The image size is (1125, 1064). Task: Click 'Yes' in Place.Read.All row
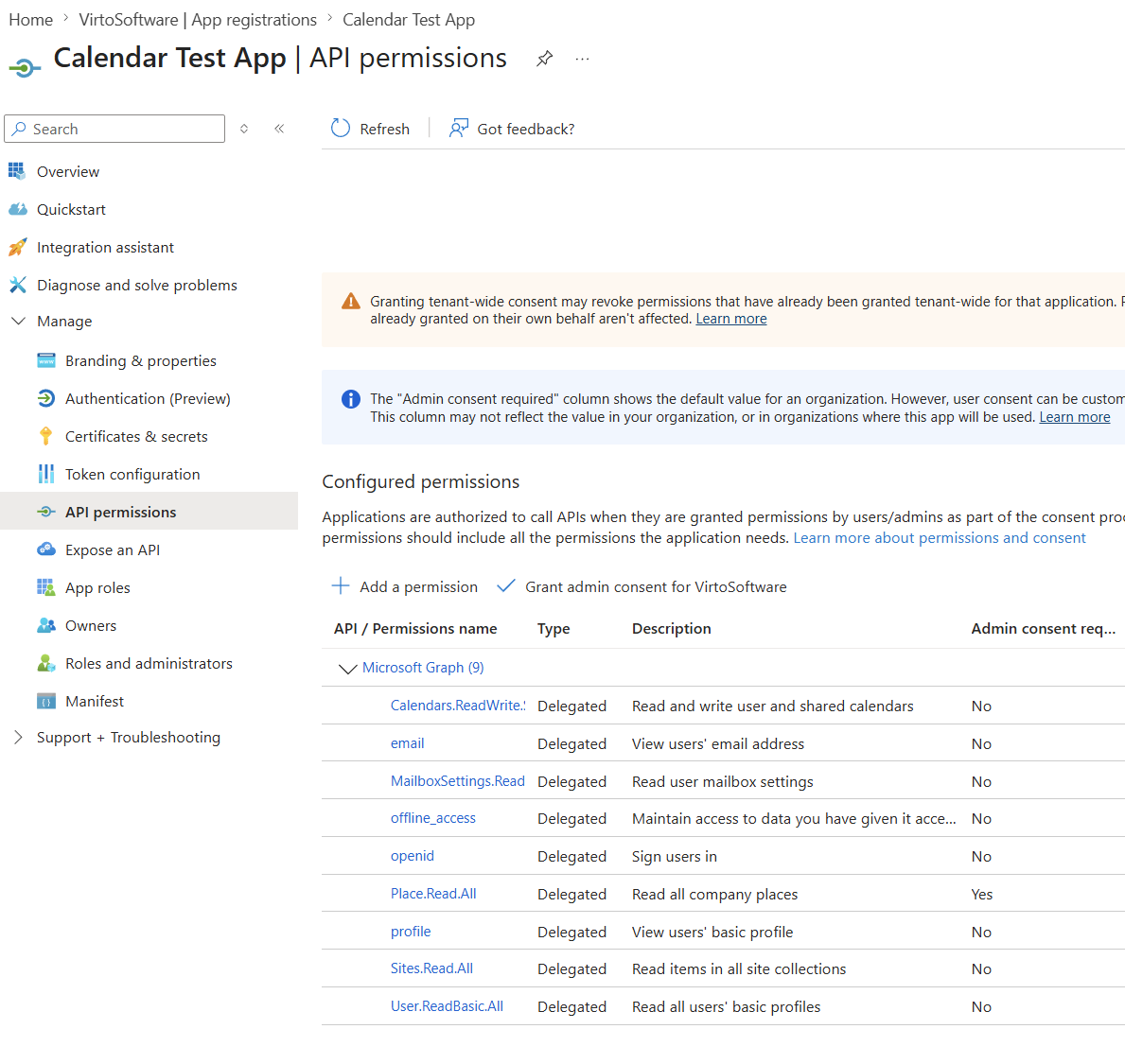(982, 894)
